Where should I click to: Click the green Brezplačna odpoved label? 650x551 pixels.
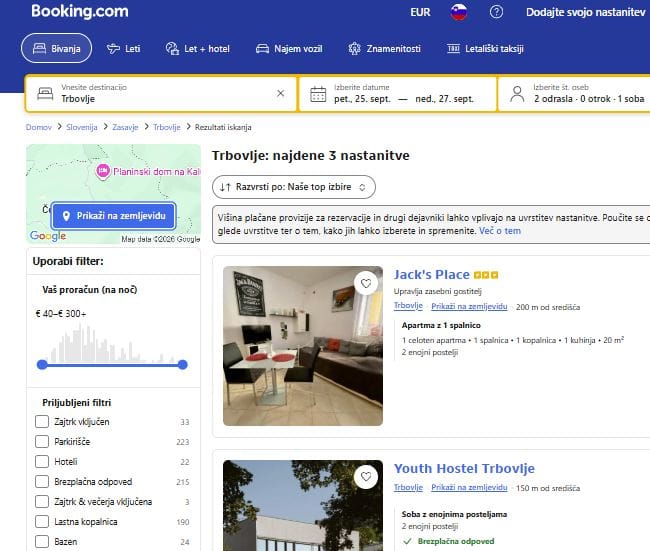(456, 541)
